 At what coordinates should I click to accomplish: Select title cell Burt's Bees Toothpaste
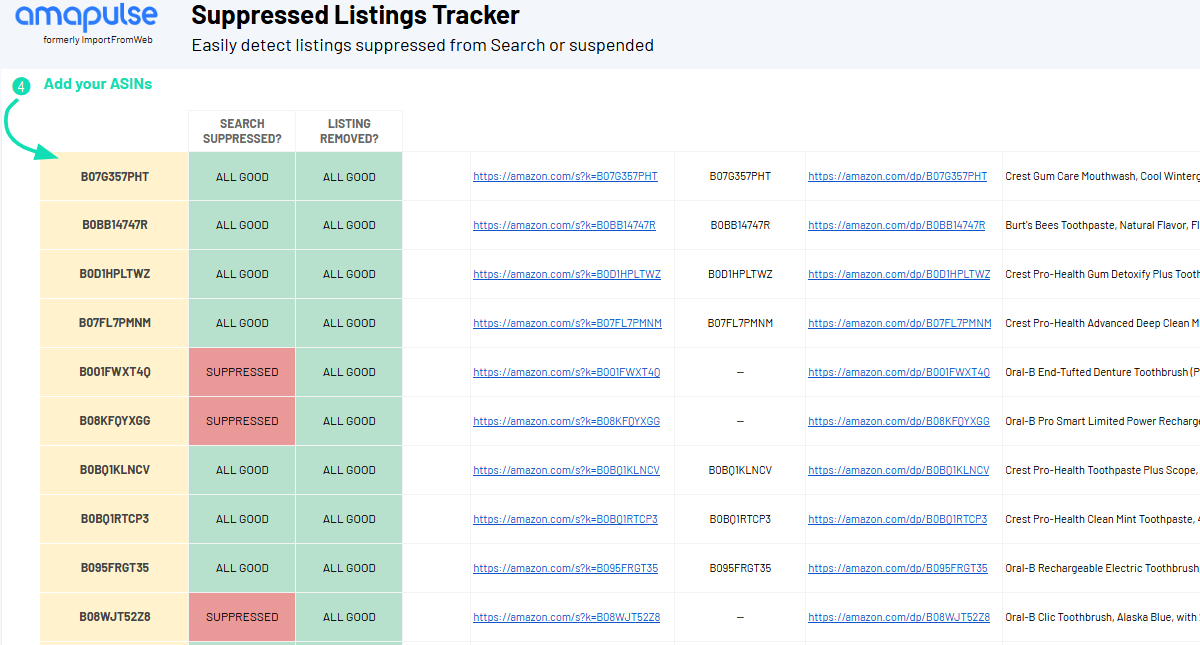(1102, 225)
